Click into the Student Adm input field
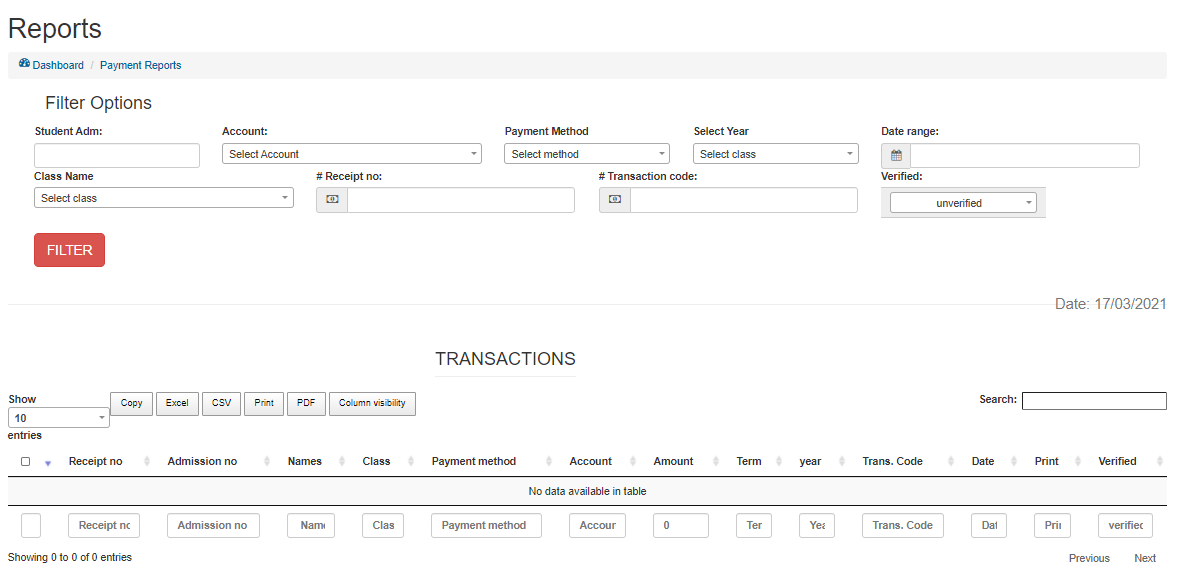This screenshot has width=1182, height=575. click(117, 156)
